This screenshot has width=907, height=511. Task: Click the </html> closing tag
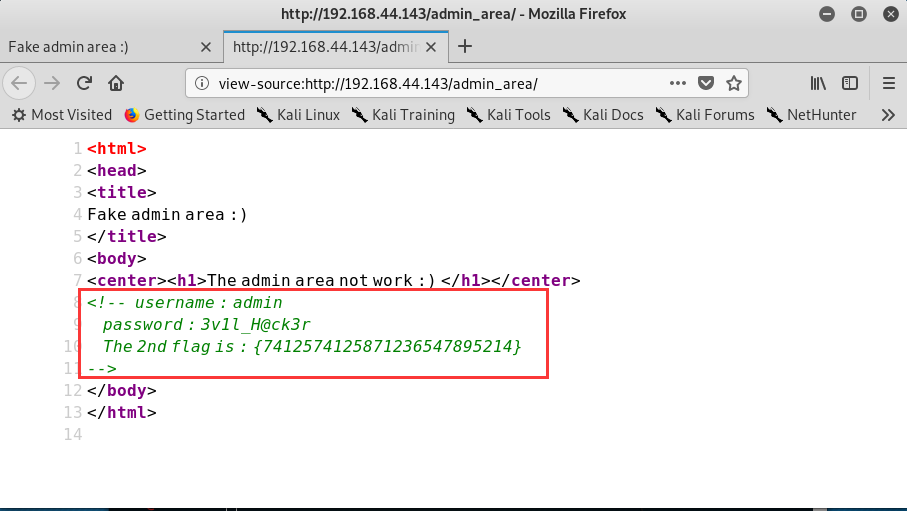[121, 413]
